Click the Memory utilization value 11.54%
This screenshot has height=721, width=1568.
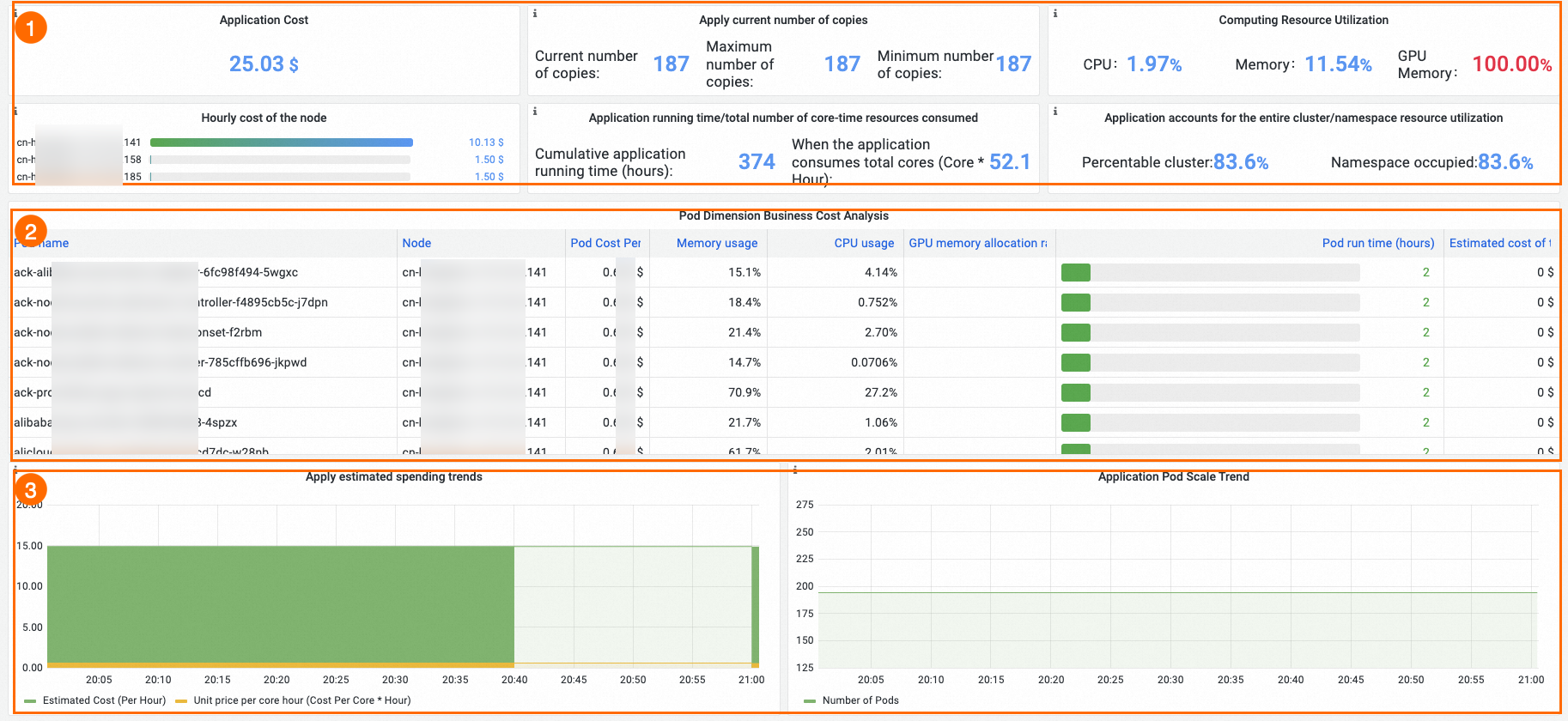click(x=1338, y=64)
